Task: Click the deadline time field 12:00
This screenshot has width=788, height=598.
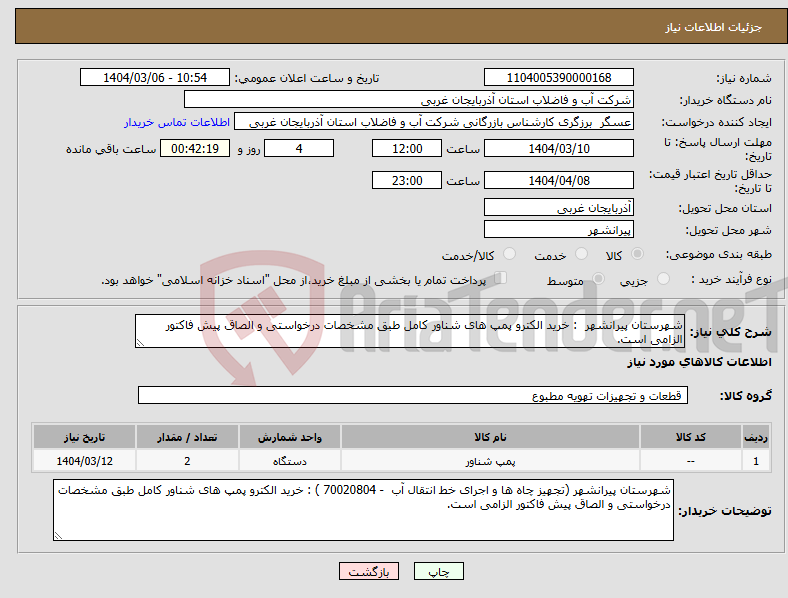Action: [x=407, y=148]
